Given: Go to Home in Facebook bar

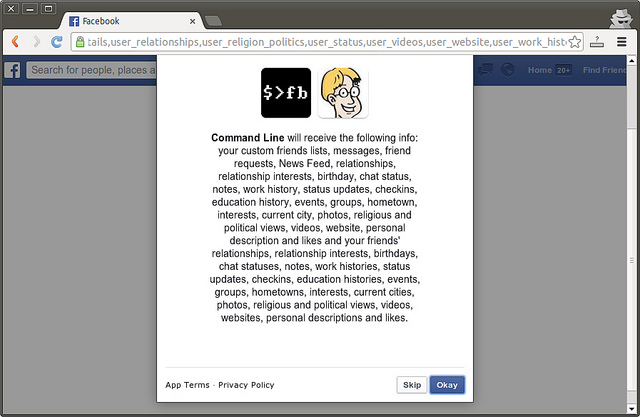Looking at the screenshot, I should click(540, 70).
